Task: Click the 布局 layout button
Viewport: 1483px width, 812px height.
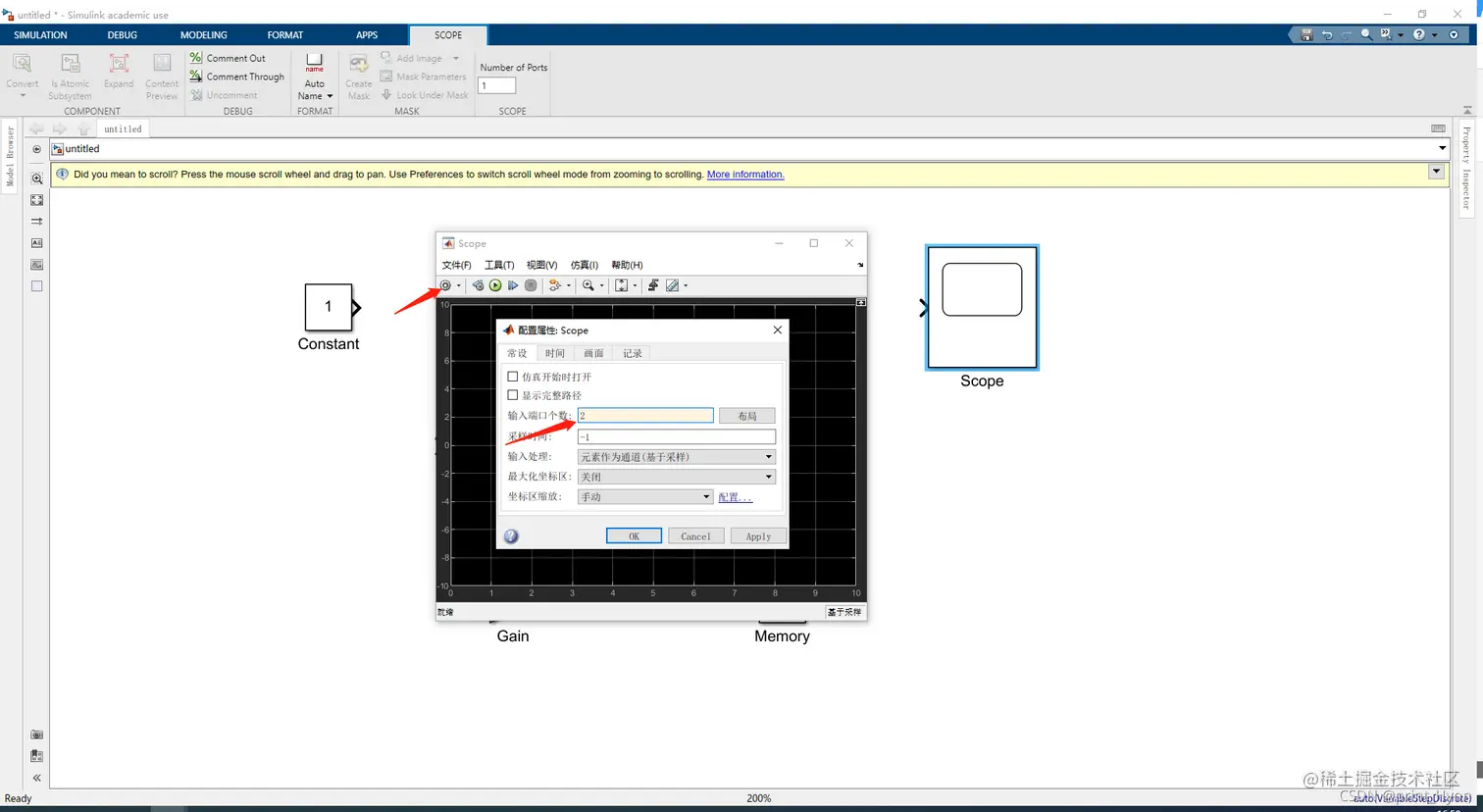Action: coord(747,416)
